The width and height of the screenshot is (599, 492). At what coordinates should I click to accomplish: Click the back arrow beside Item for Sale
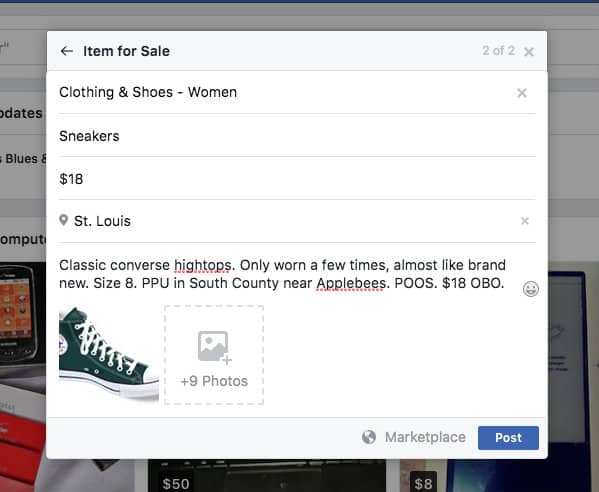(x=67, y=51)
